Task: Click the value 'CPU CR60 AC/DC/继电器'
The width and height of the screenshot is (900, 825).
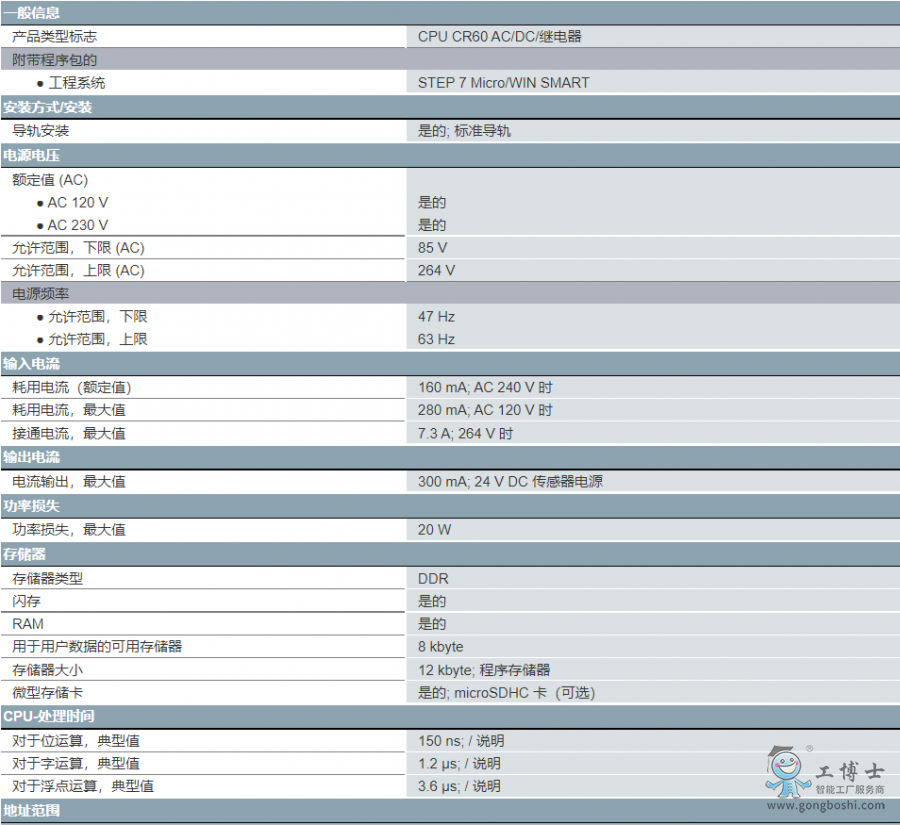Action: point(499,37)
